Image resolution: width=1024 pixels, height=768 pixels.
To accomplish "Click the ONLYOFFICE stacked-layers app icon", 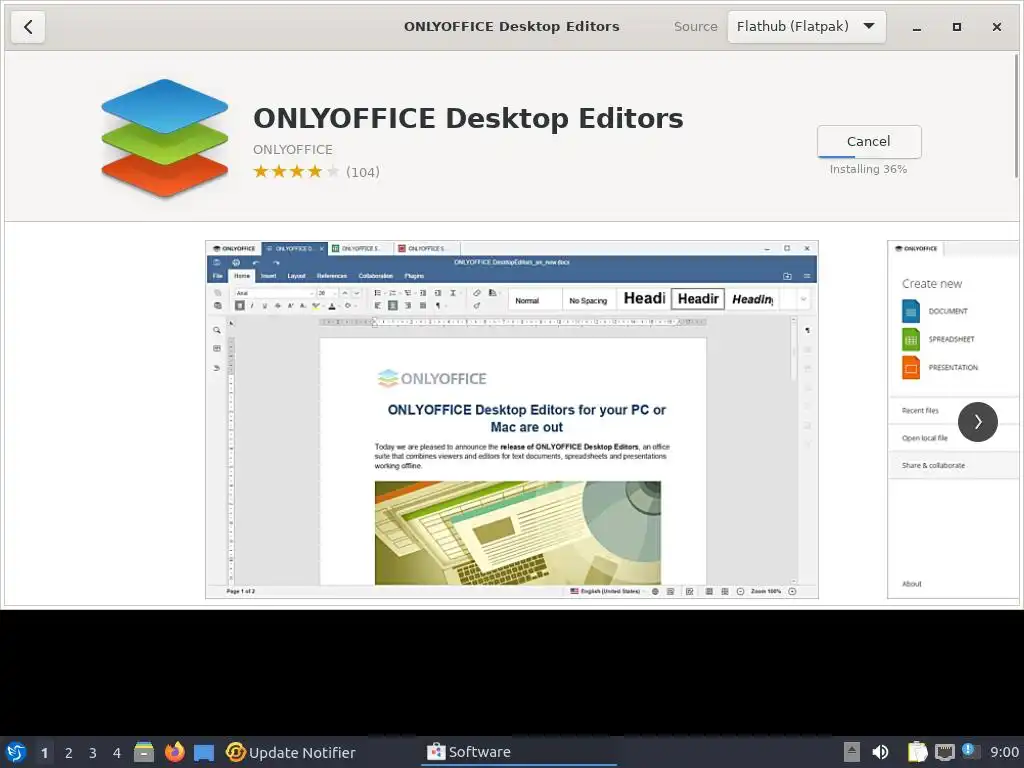I will pyautogui.click(x=165, y=137).
